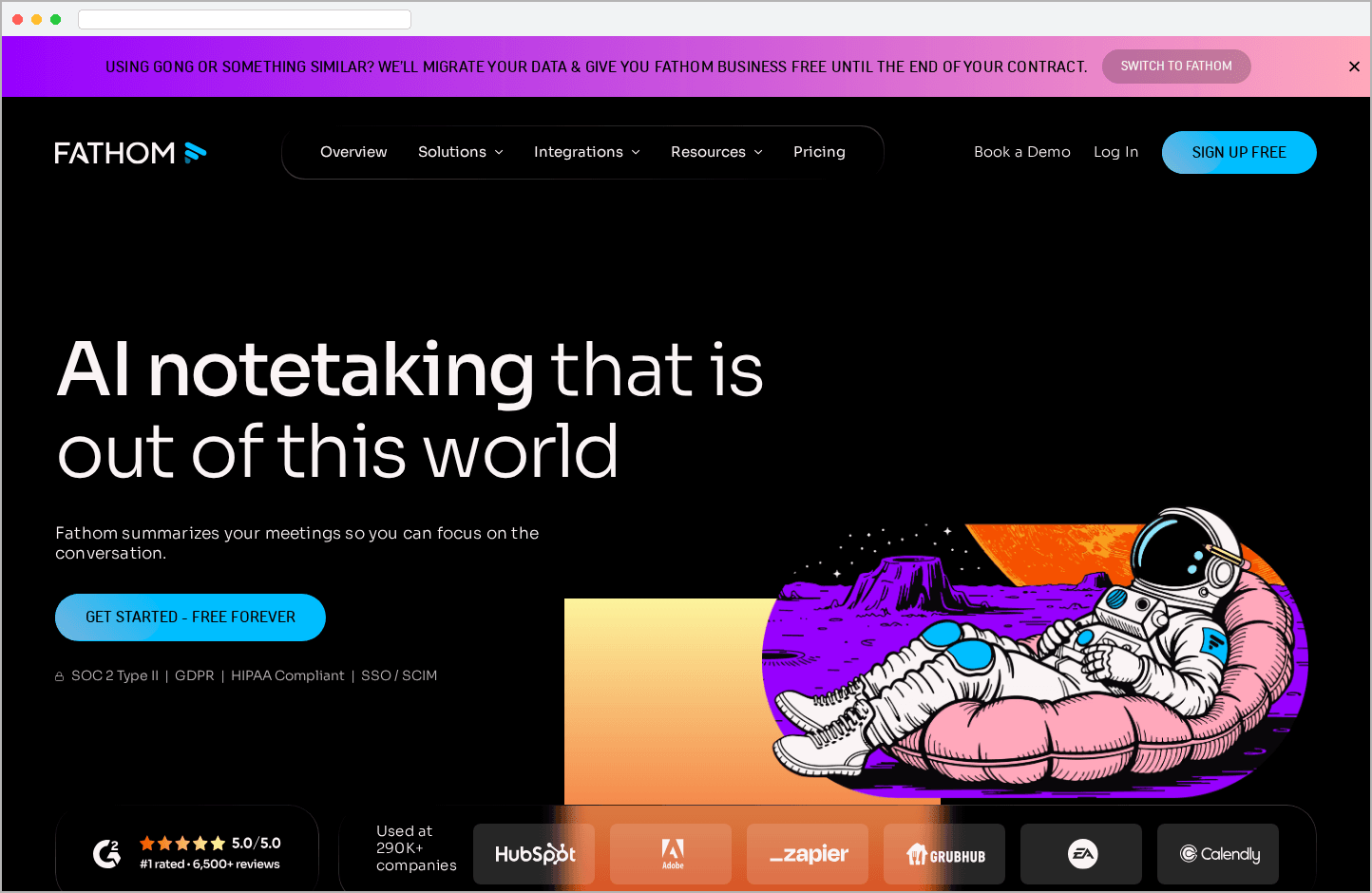Screen dimensions: 1372x893
Task: Click the Switch to Fathom button
Action: click(1176, 66)
